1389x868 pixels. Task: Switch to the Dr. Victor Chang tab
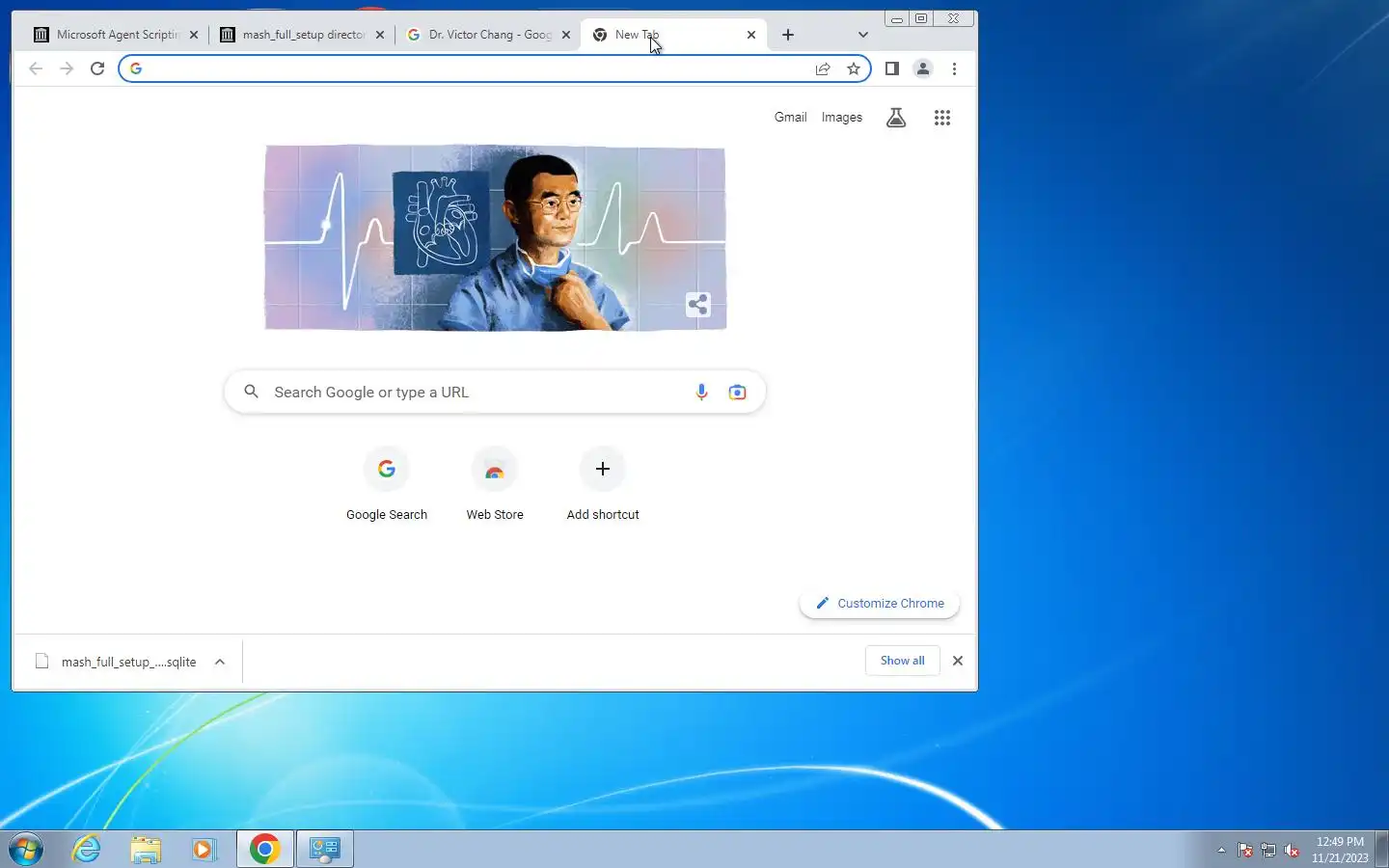coord(488,35)
